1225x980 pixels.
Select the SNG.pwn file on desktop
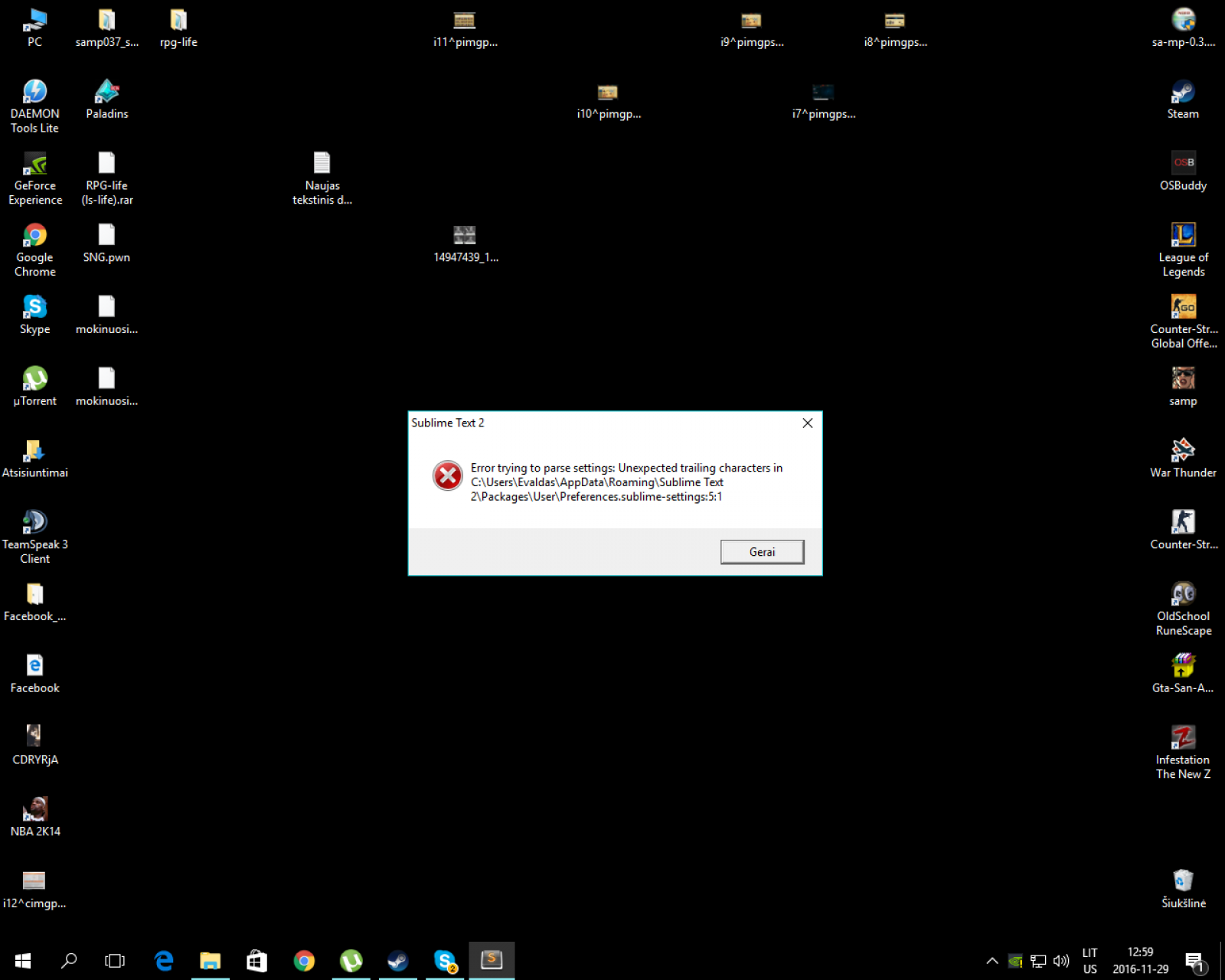pos(106,243)
